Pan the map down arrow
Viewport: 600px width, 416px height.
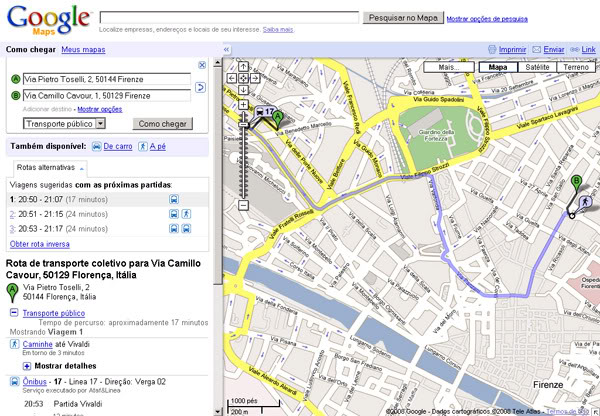click(x=243, y=90)
